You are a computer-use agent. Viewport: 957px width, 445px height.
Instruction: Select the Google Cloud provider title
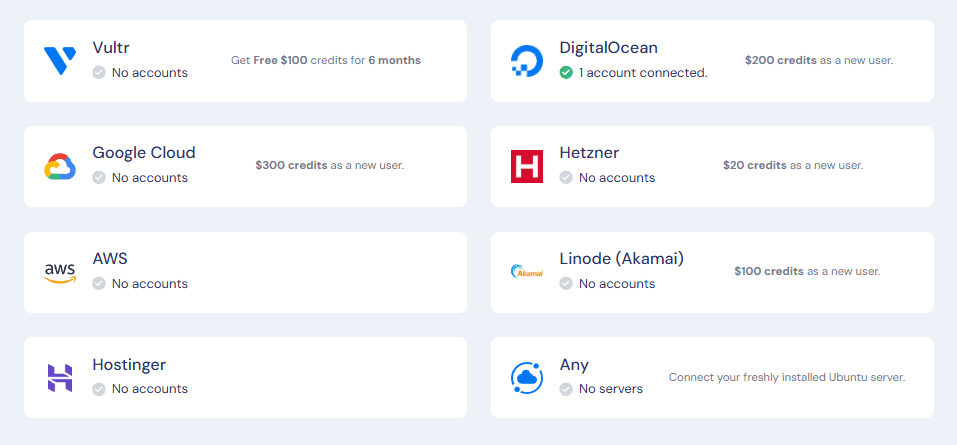pyautogui.click(x=144, y=153)
